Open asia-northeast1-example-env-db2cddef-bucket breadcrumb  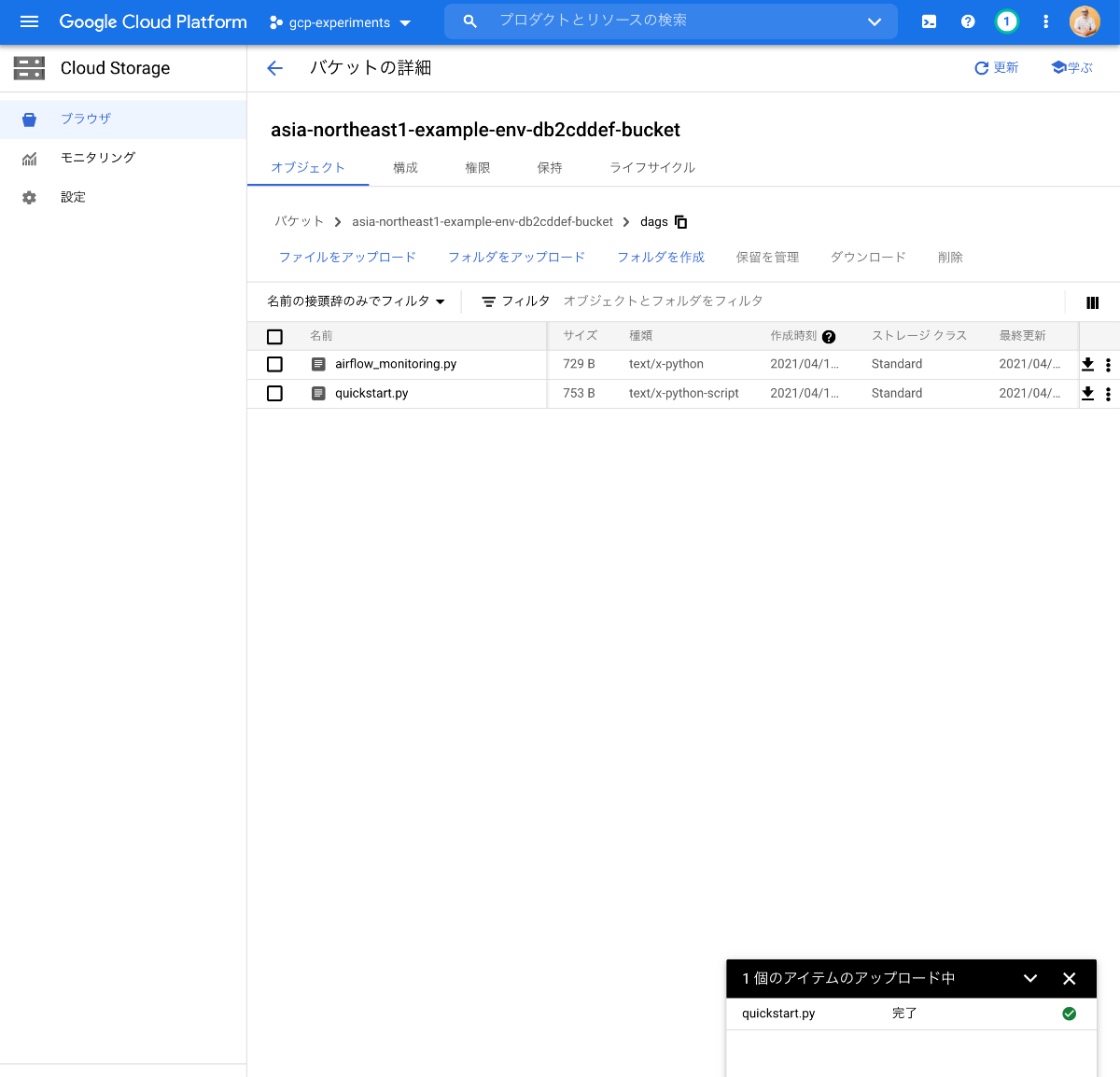(x=483, y=221)
